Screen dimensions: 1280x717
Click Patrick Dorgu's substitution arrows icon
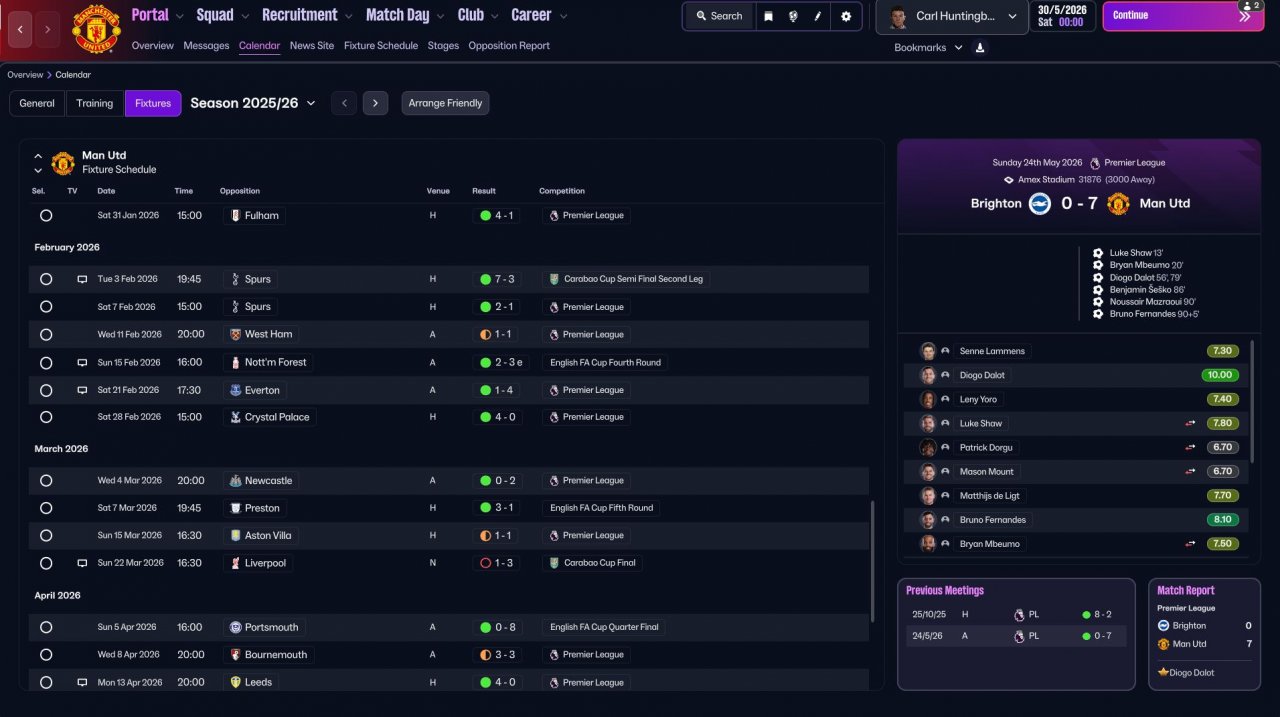click(x=1191, y=447)
